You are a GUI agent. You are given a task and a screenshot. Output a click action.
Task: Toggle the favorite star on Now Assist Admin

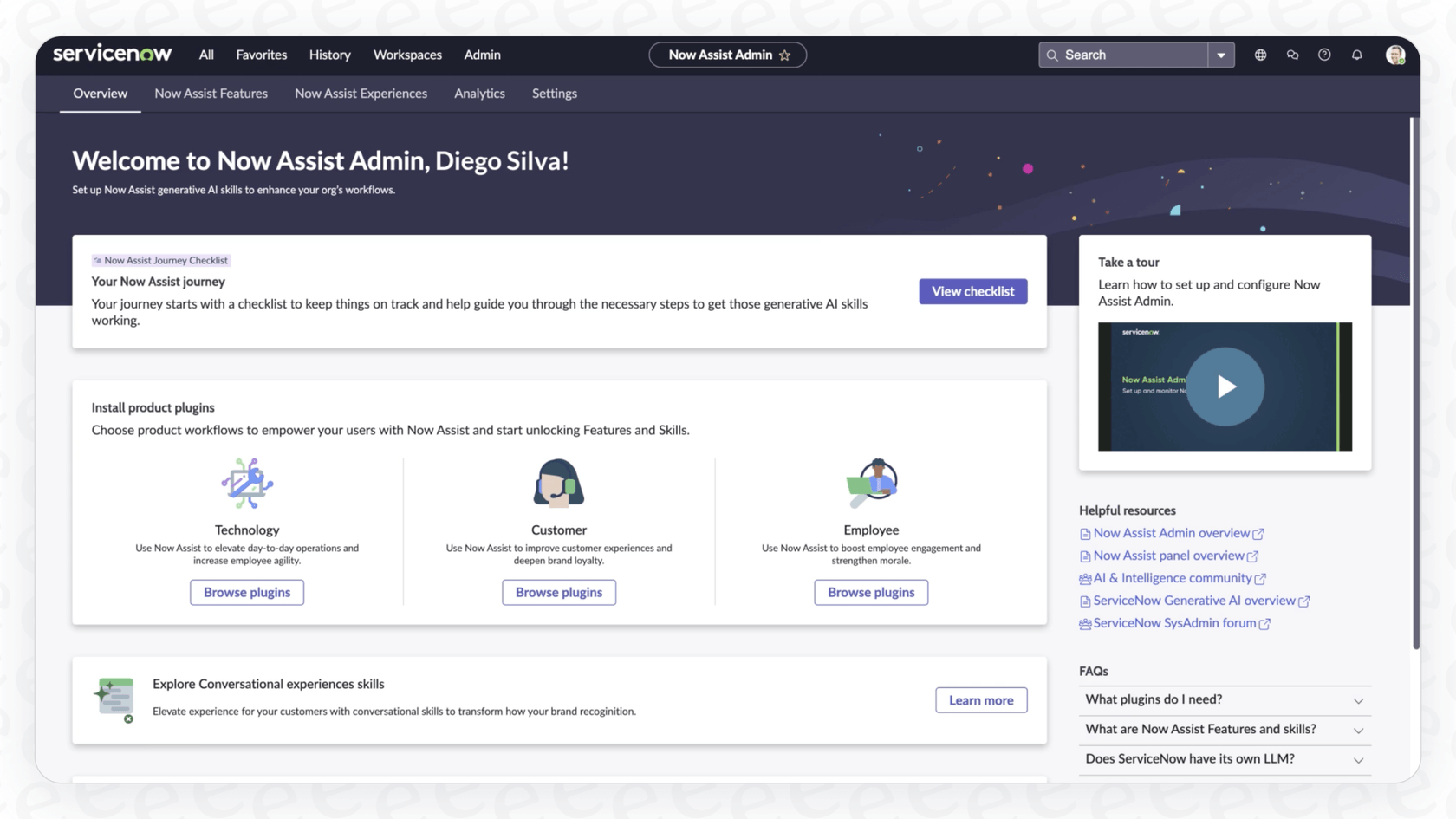coord(786,55)
